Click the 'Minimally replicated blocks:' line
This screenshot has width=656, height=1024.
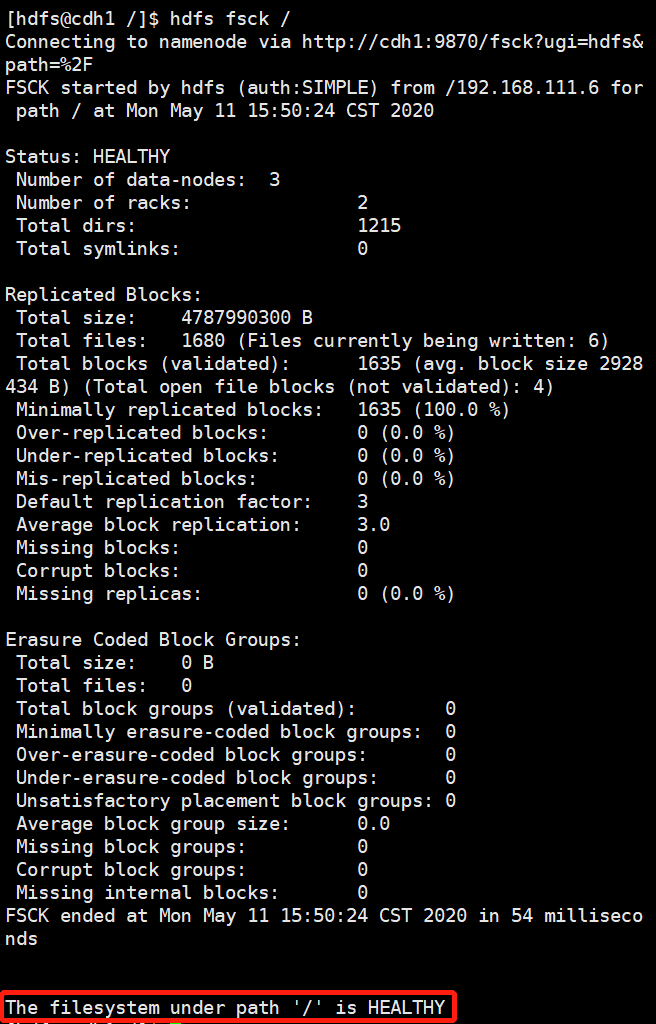point(263,409)
